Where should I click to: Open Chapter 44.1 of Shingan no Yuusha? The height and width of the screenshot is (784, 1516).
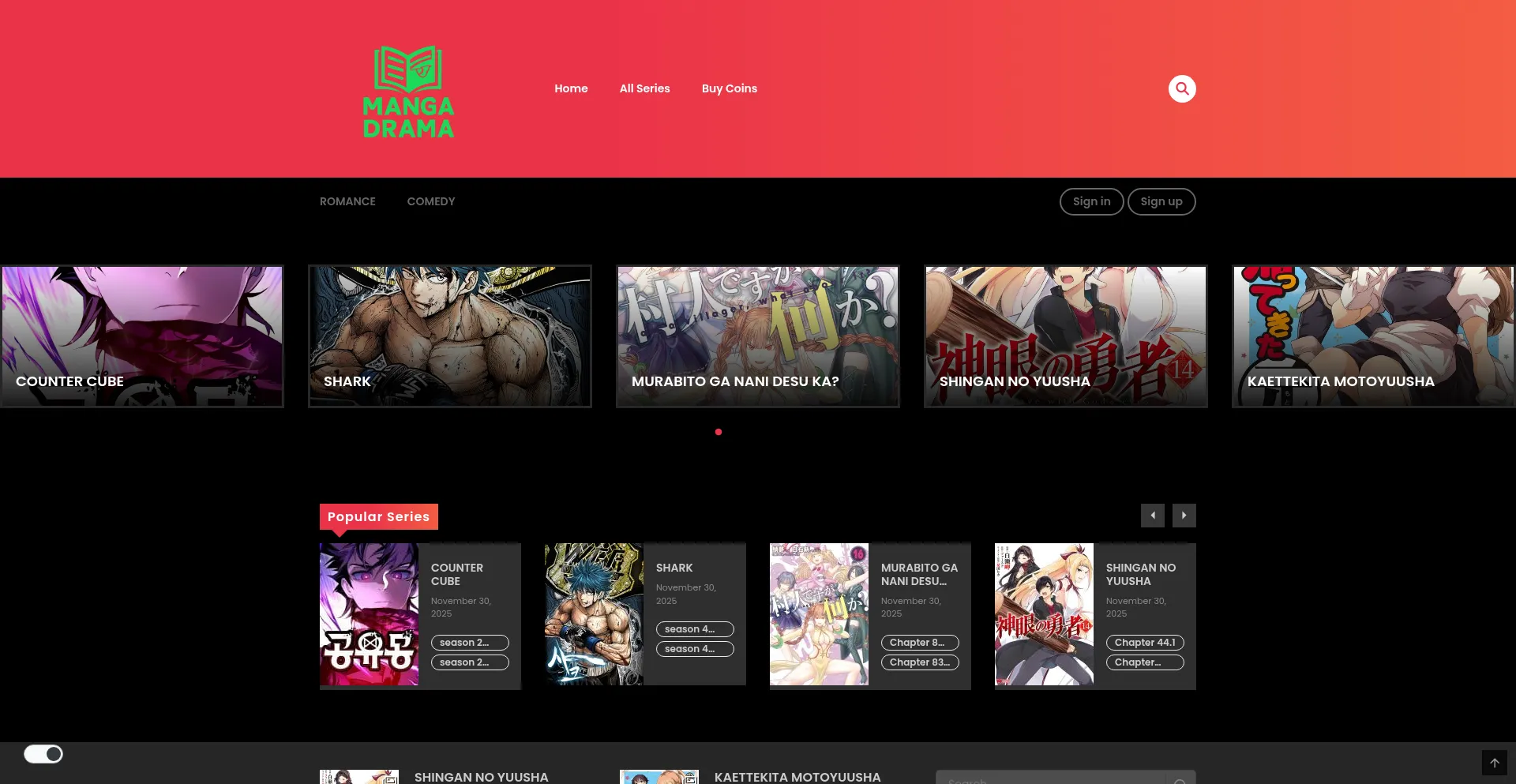[x=1144, y=643]
